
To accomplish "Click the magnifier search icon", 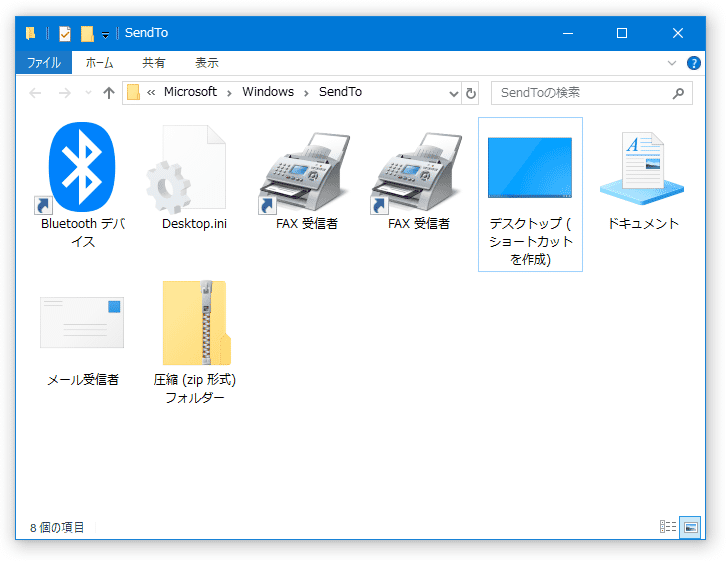I will (x=678, y=93).
